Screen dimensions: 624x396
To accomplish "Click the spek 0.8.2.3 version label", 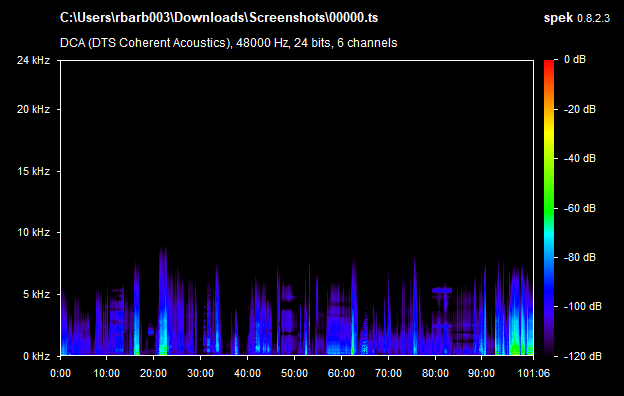I will pos(577,18).
